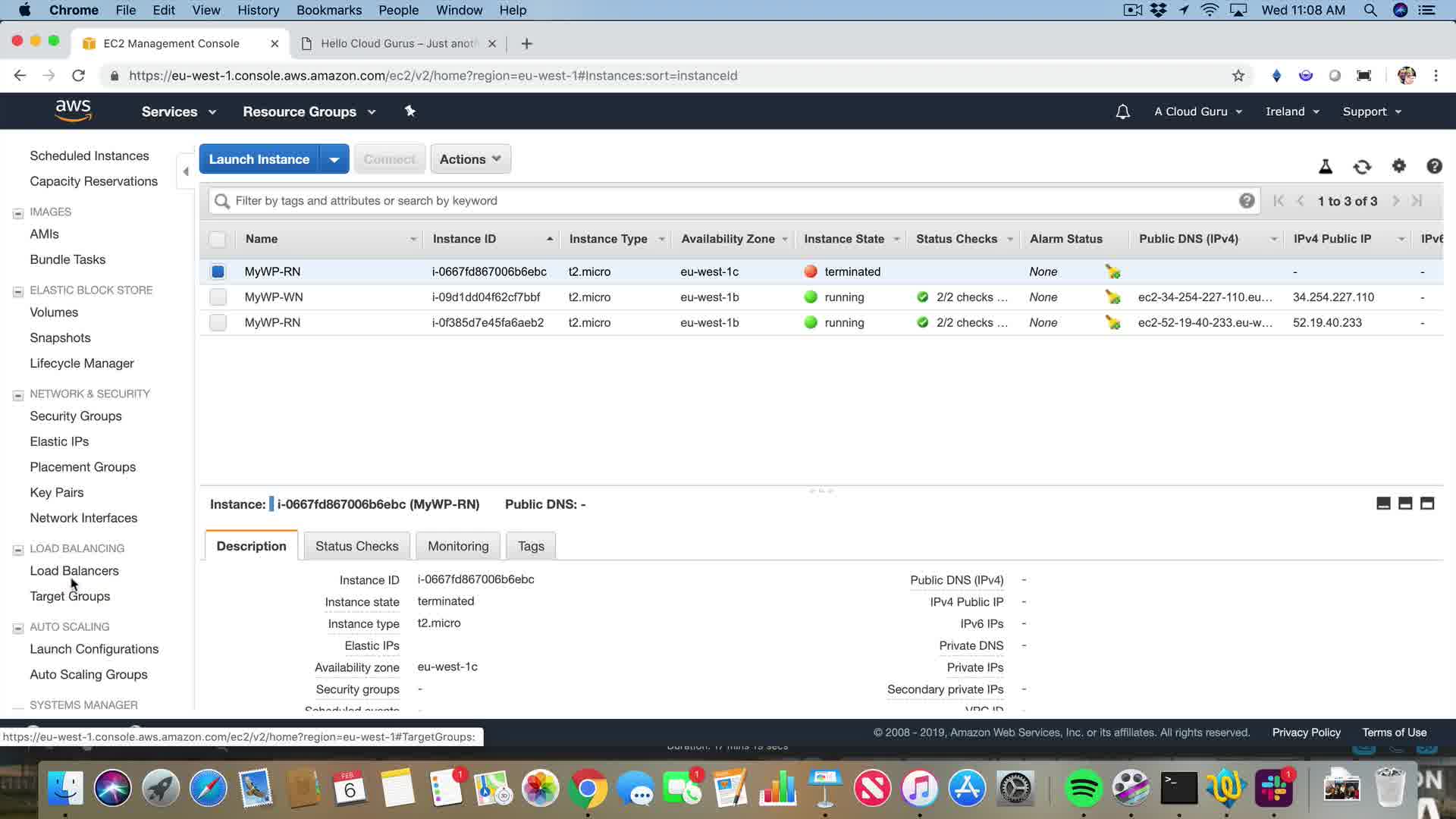Click the AWS logo home icon
Viewport: 1456px width, 819px height.
(73, 111)
